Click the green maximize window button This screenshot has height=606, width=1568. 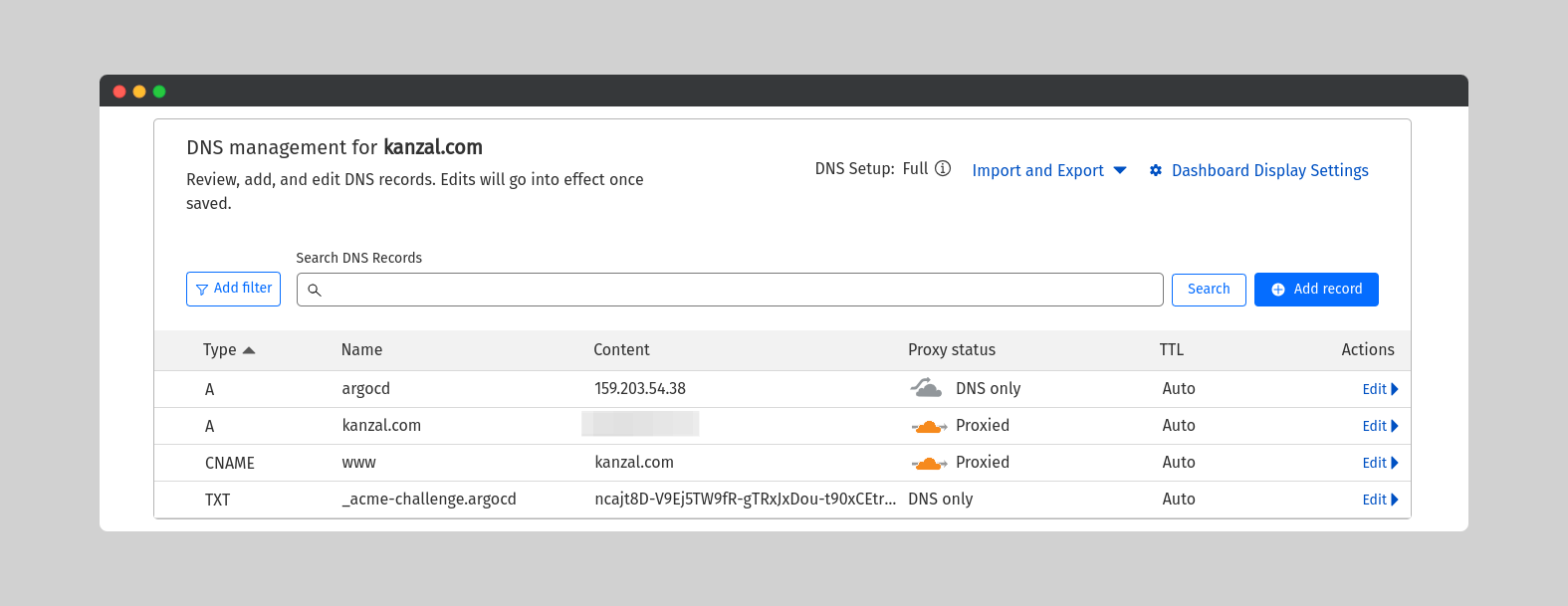(159, 92)
